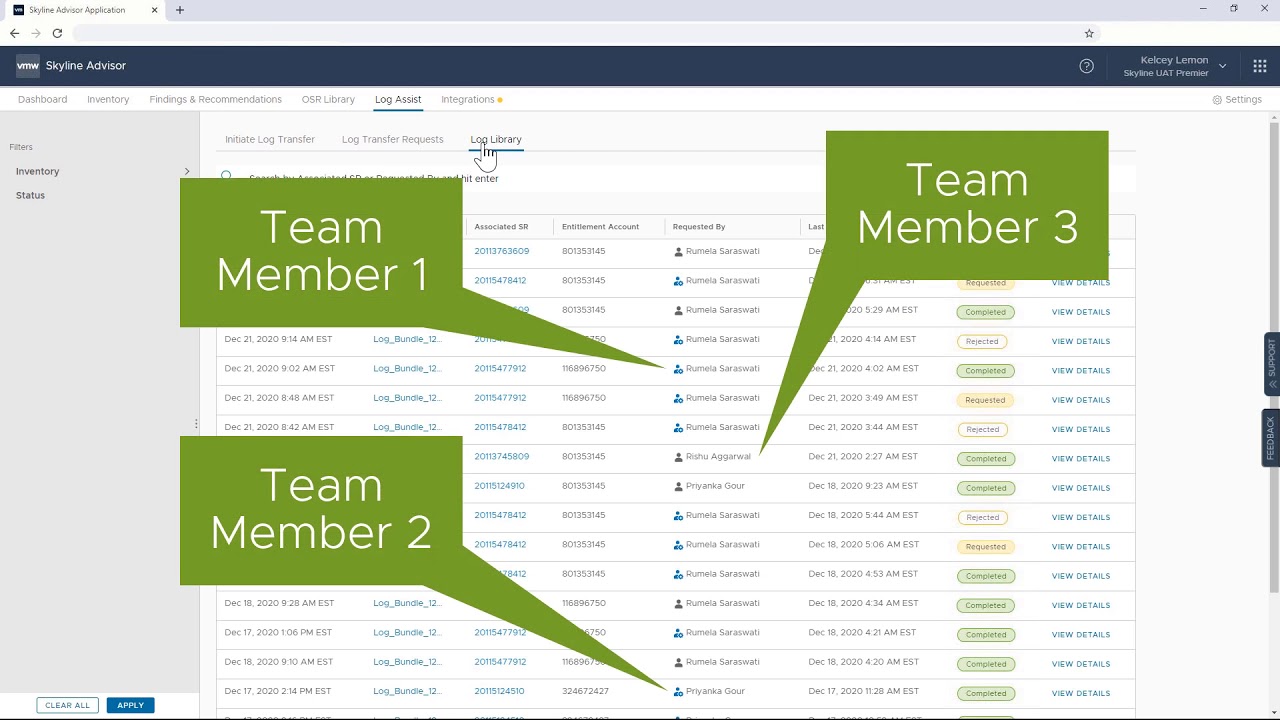The width and height of the screenshot is (1280, 720).
Task: Open the Log Transfer Requests sub-tab
Action: coord(392,140)
